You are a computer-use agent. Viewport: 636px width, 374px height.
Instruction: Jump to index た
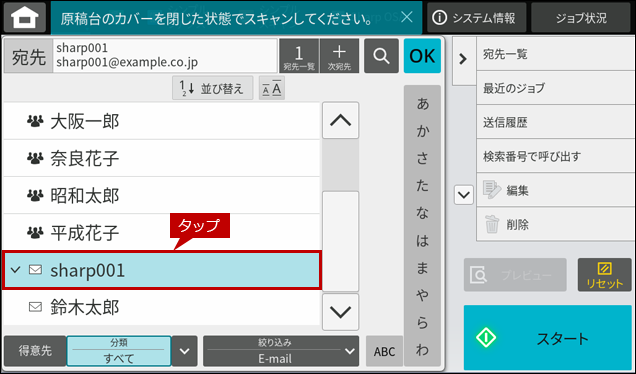[422, 185]
